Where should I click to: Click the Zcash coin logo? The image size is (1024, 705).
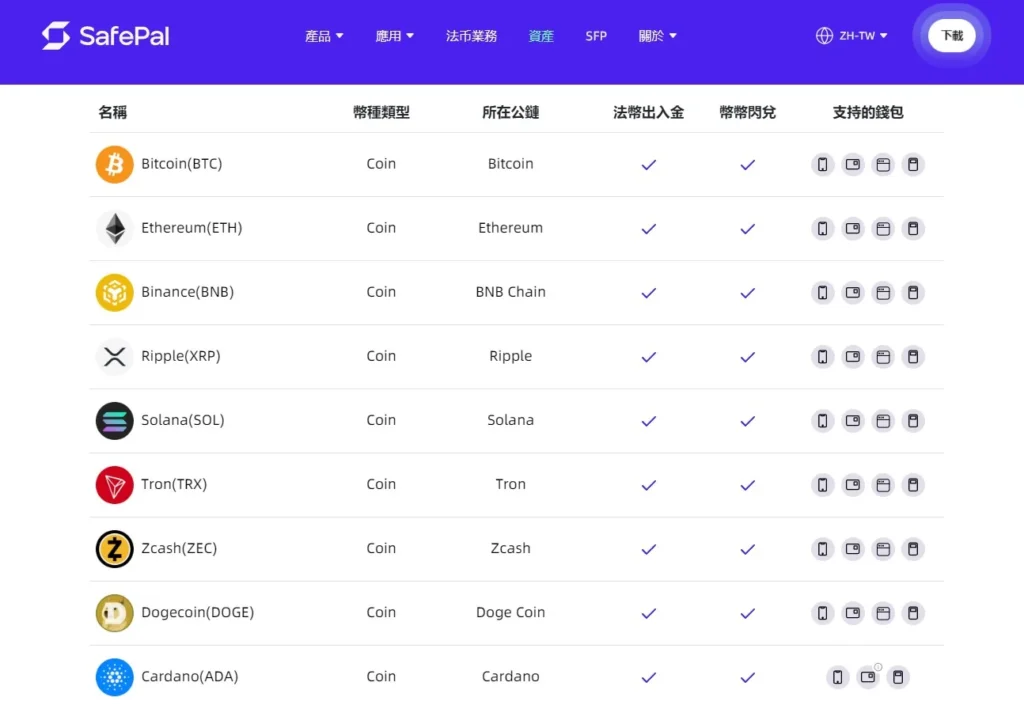[114, 548]
